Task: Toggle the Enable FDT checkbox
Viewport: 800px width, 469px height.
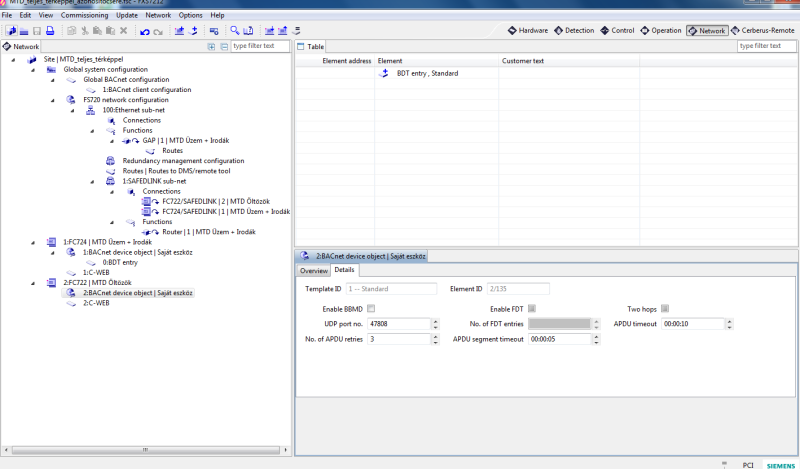Action: (x=531, y=308)
